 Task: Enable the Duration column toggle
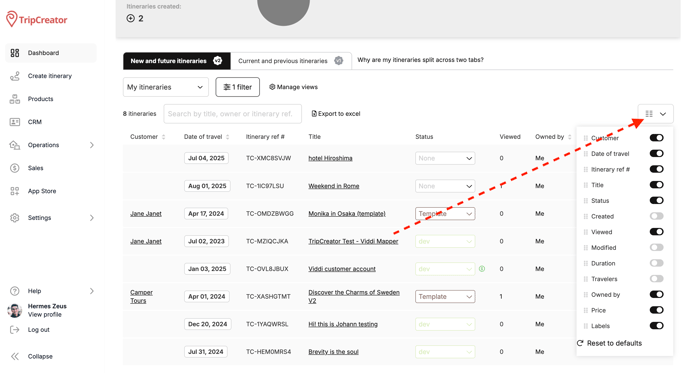coord(656,263)
